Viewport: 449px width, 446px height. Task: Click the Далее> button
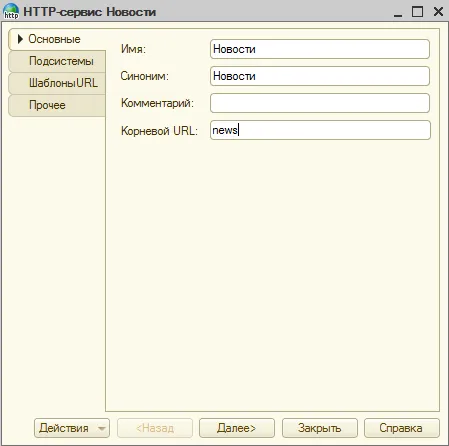pos(237,428)
